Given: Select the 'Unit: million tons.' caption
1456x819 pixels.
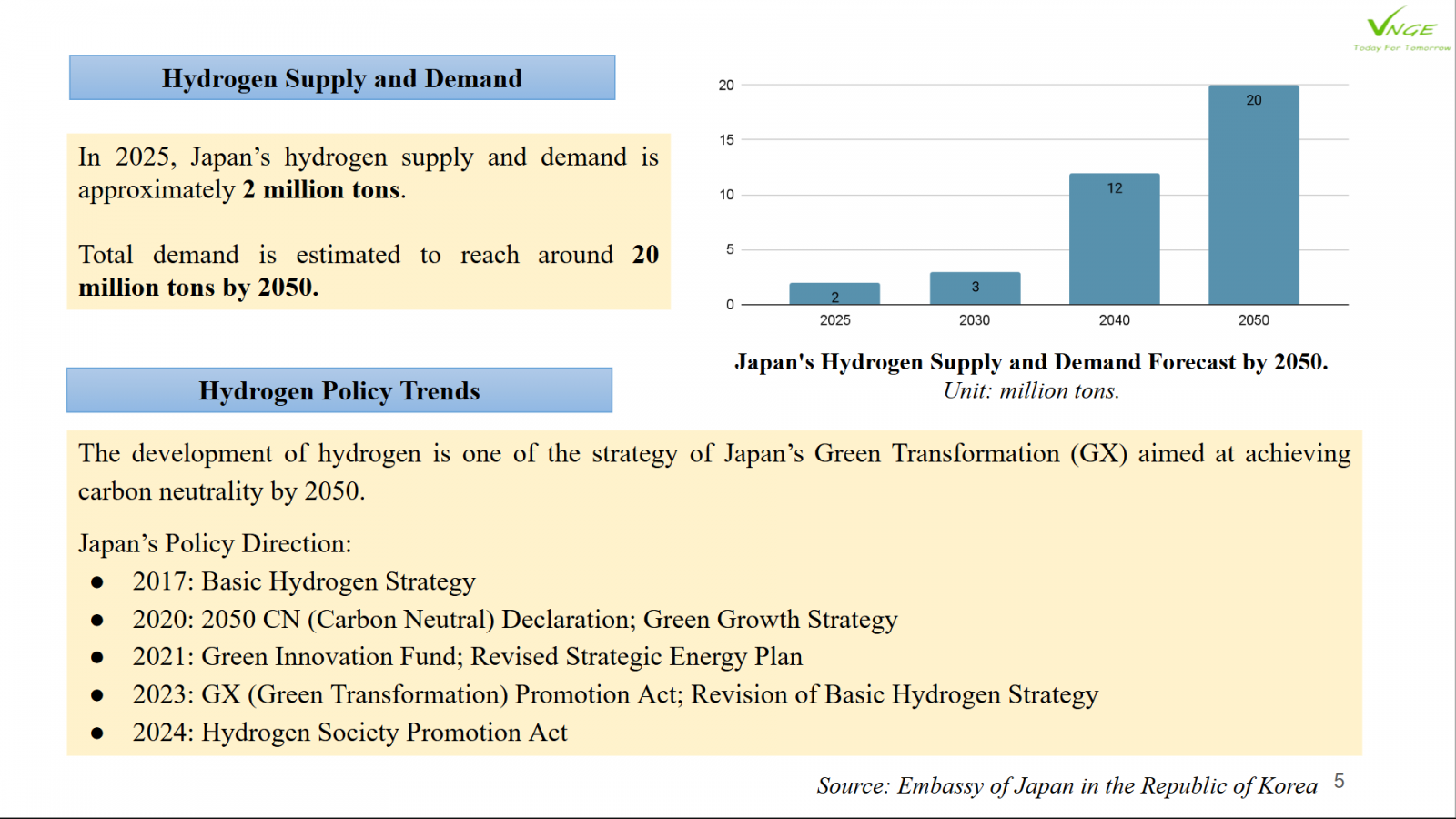Looking at the screenshot, I should (x=1031, y=391).
